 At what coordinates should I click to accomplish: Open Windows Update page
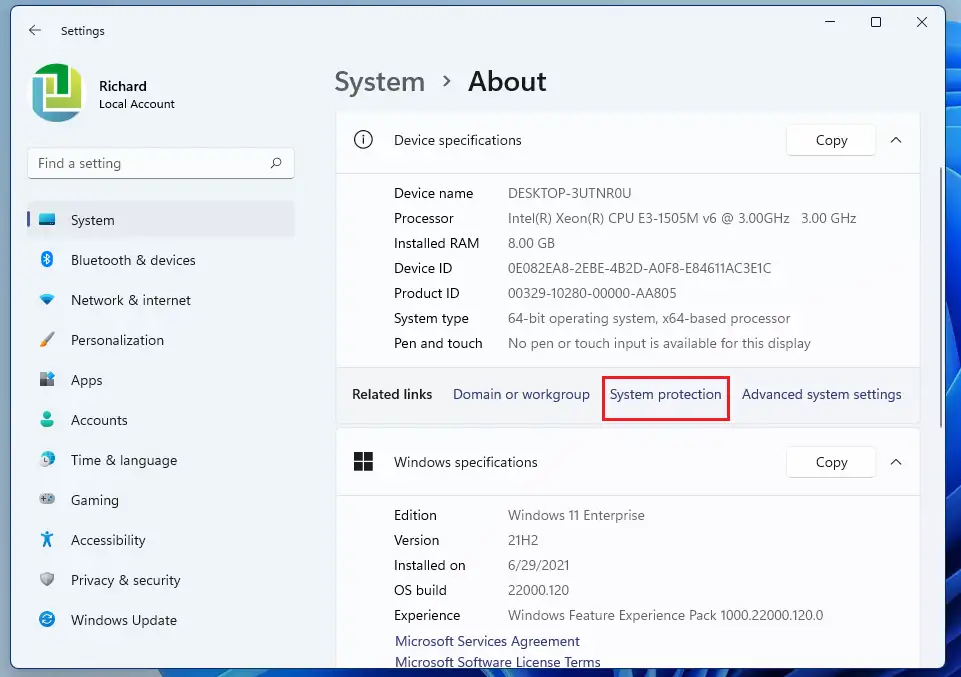[x=161, y=620]
